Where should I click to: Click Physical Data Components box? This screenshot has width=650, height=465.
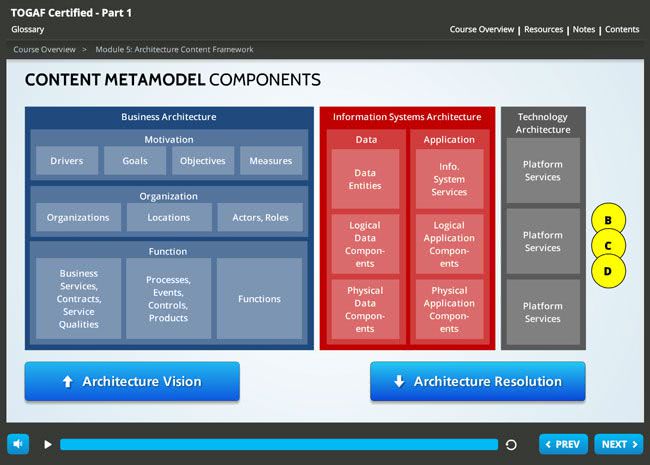[365, 309]
